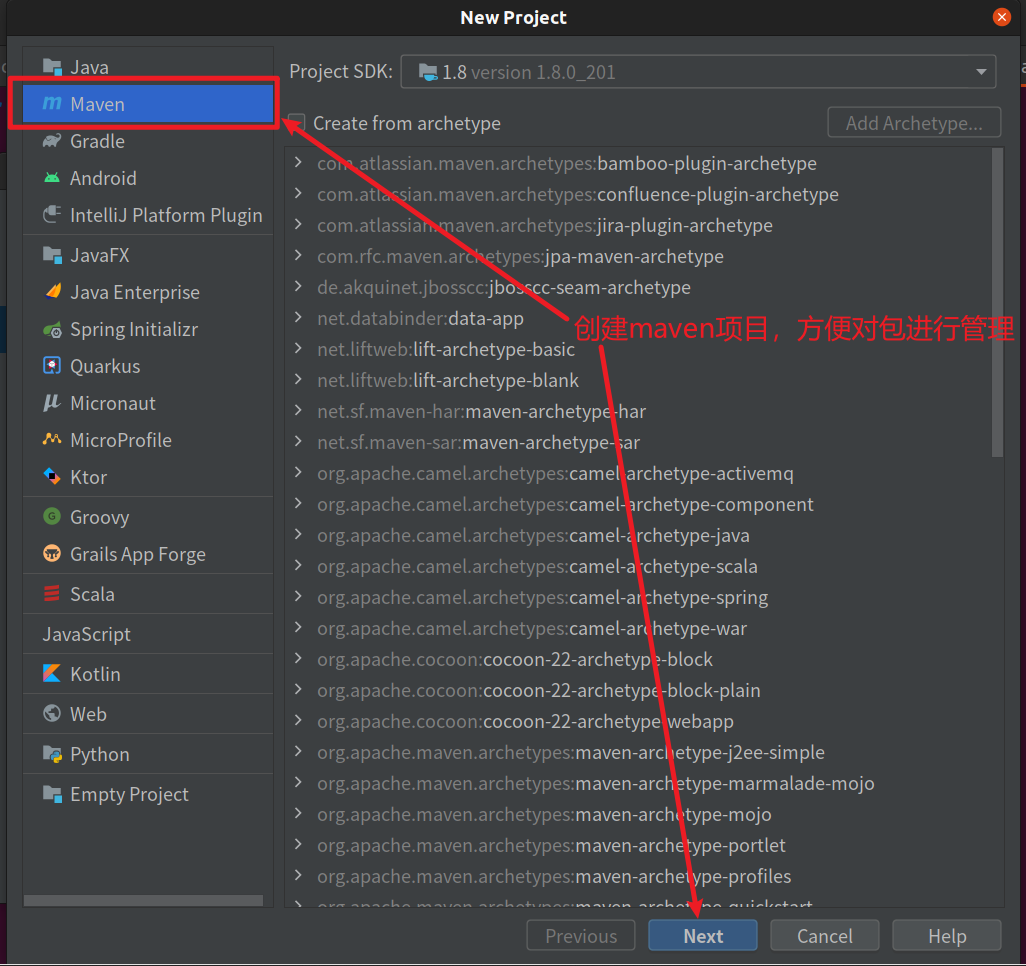The width and height of the screenshot is (1026, 966).
Task: Expand lift-archetype-basic entry
Action: tap(298, 348)
